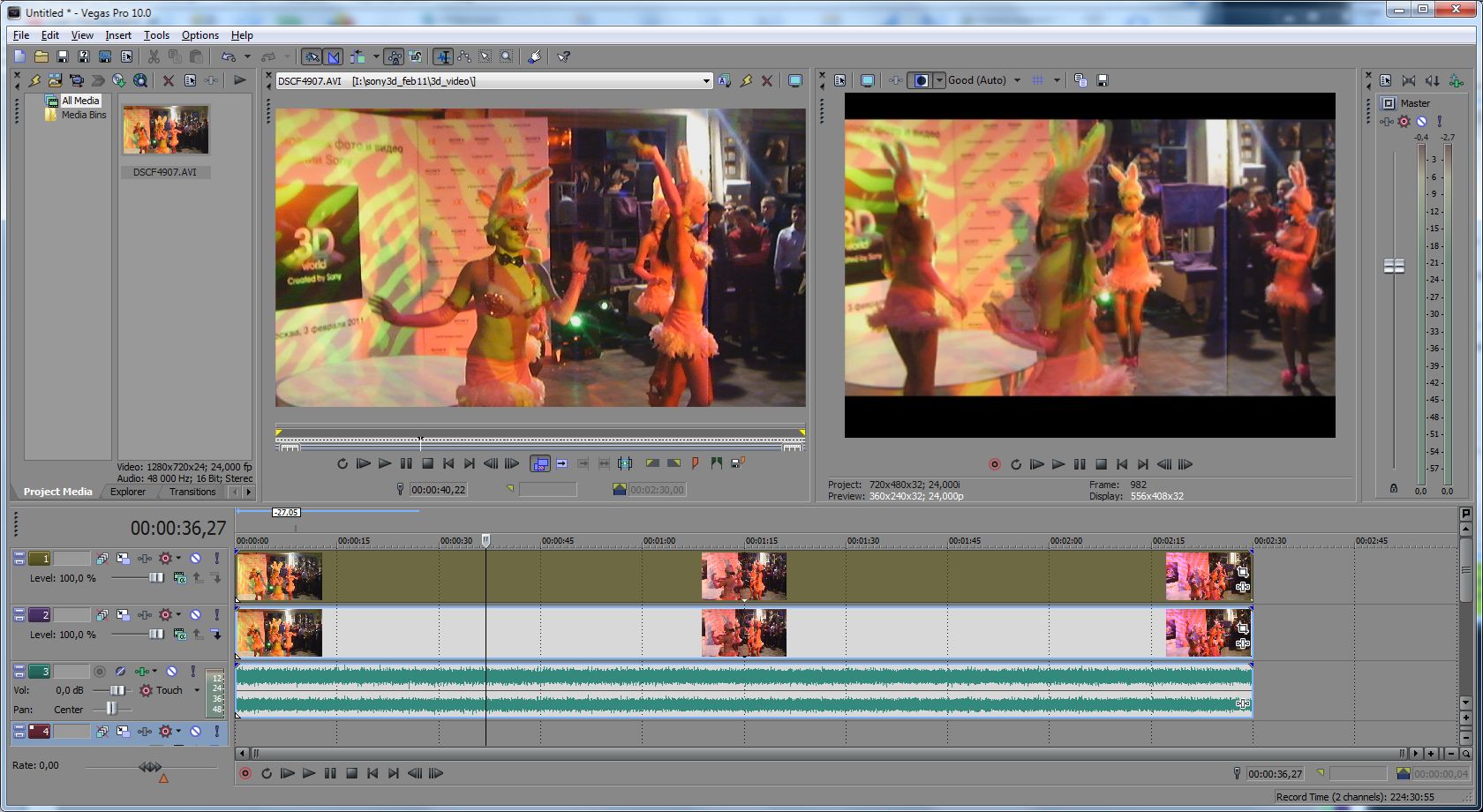Image resolution: width=1483 pixels, height=812 pixels.
Task: Open the track 1 compositing mode icon
Action: (x=179, y=578)
